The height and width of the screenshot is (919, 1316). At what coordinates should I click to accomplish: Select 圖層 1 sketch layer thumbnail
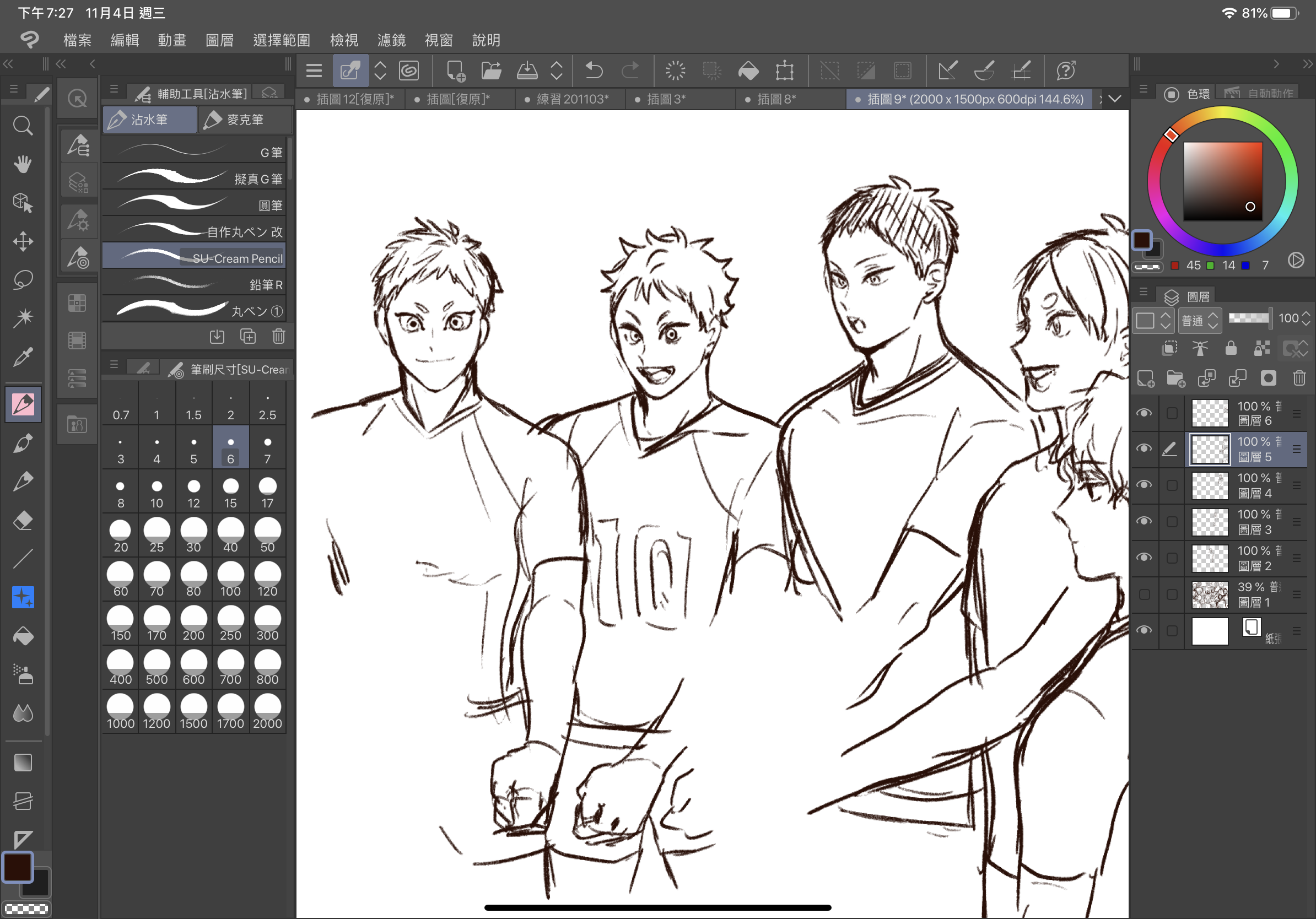1210,594
